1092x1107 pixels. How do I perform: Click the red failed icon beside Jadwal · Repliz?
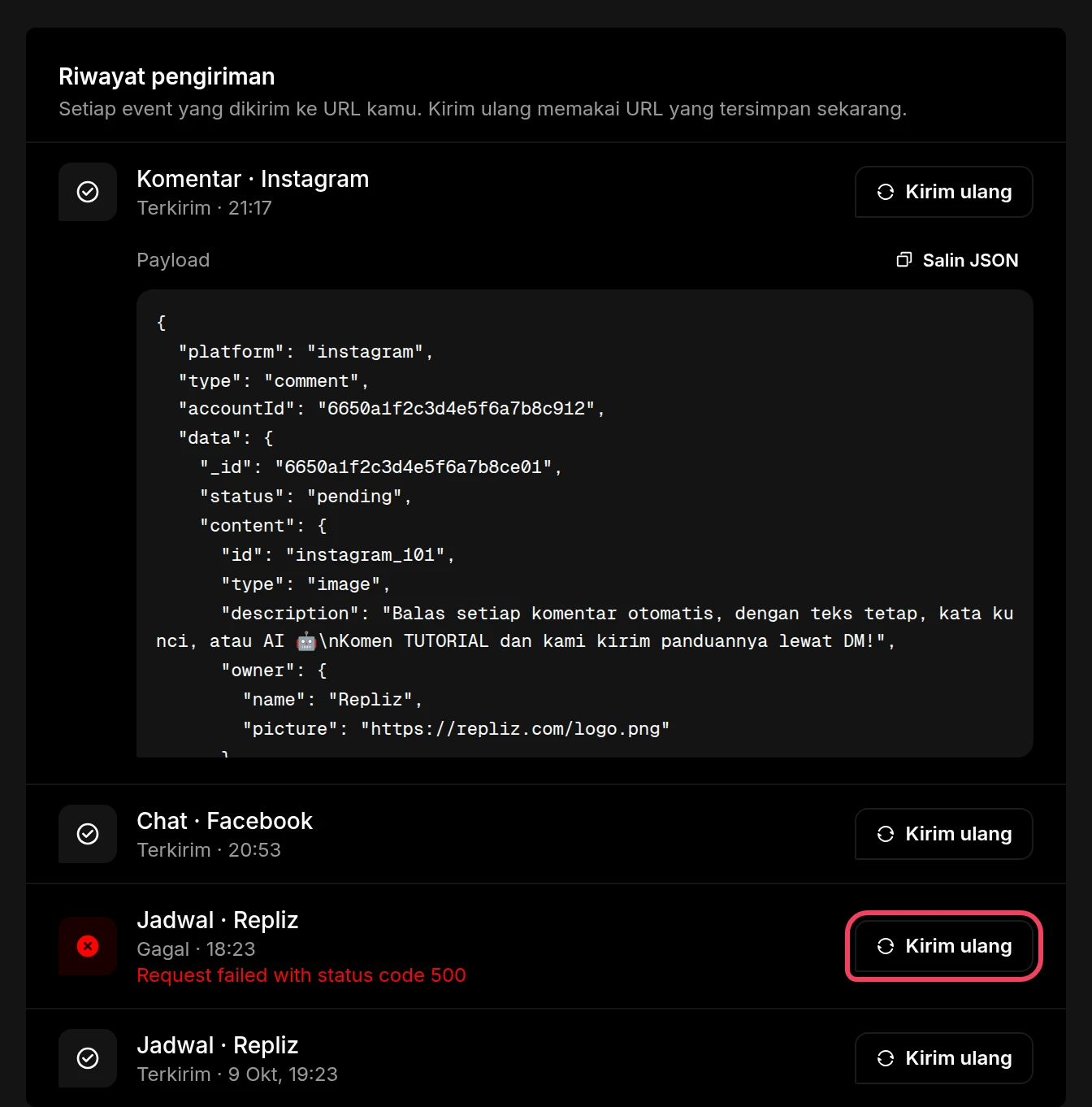(88, 946)
